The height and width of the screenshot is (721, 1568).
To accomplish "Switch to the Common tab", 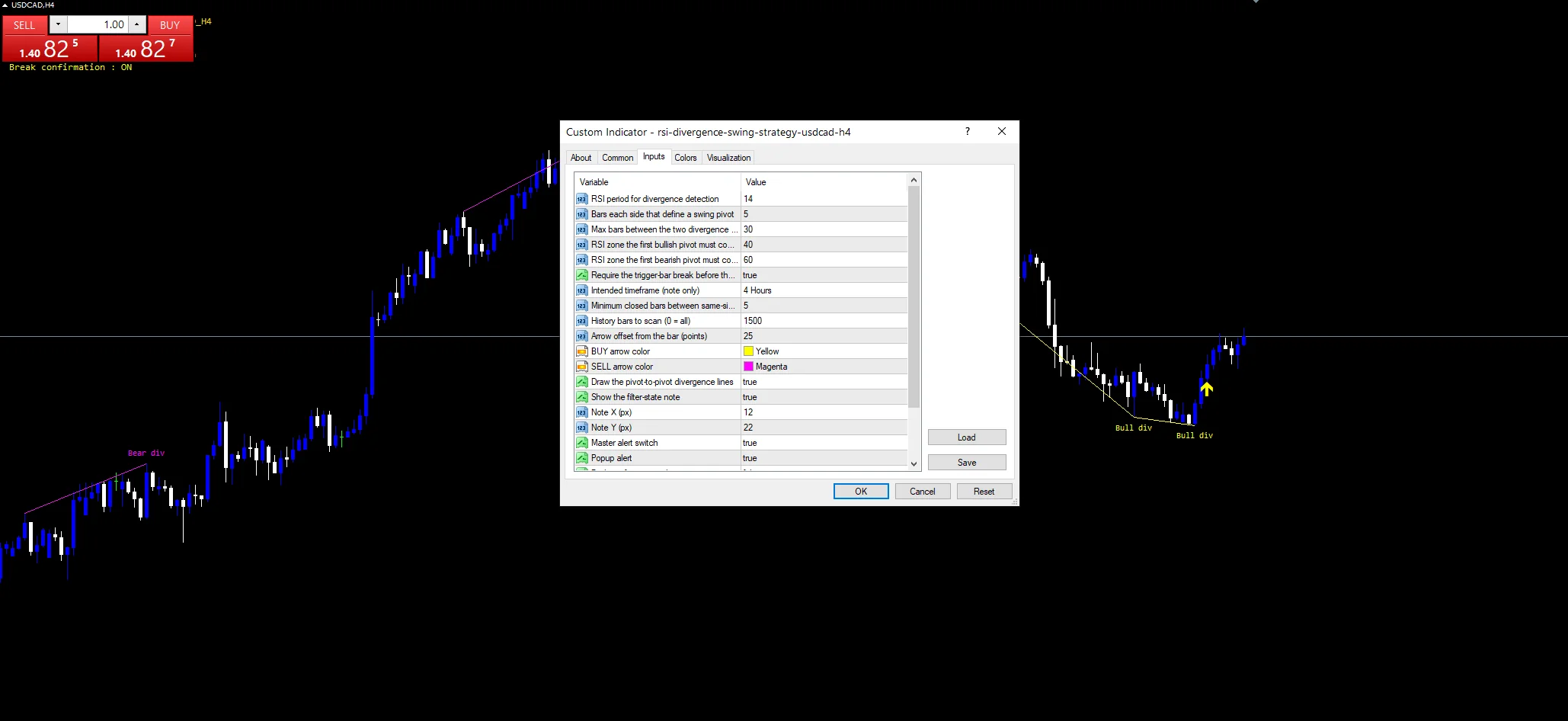I will [617, 158].
